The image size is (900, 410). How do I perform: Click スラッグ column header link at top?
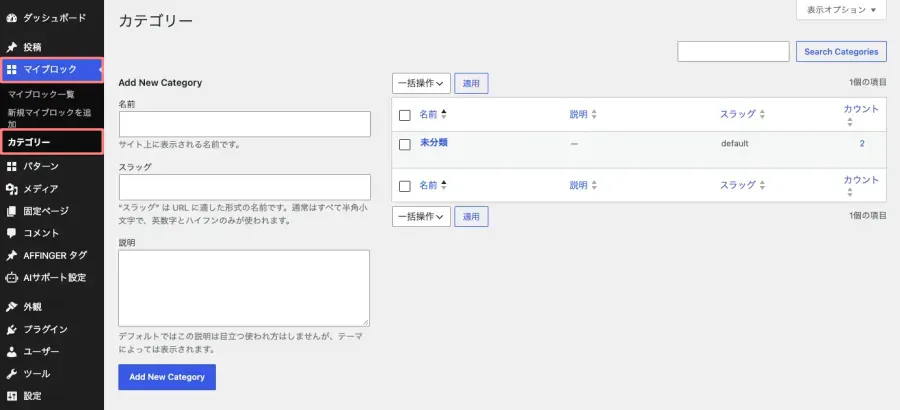pos(738,114)
